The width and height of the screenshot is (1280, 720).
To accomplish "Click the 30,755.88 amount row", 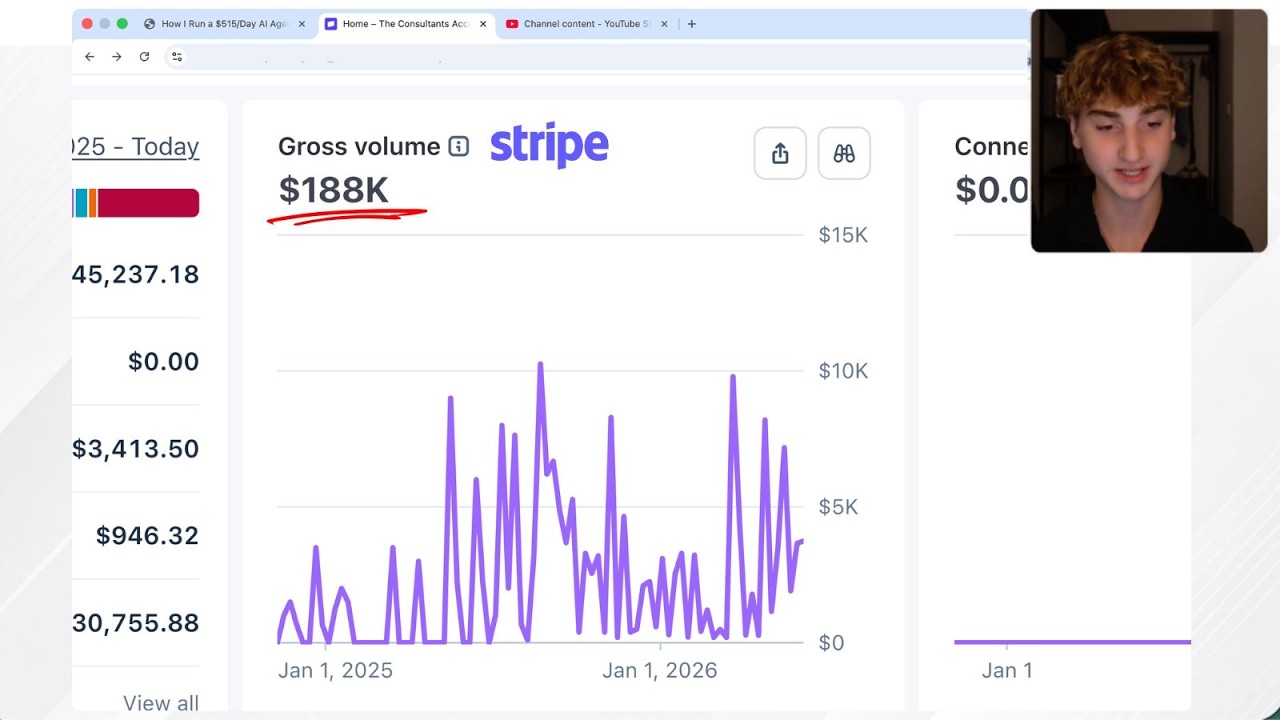I will tap(136, 623).
